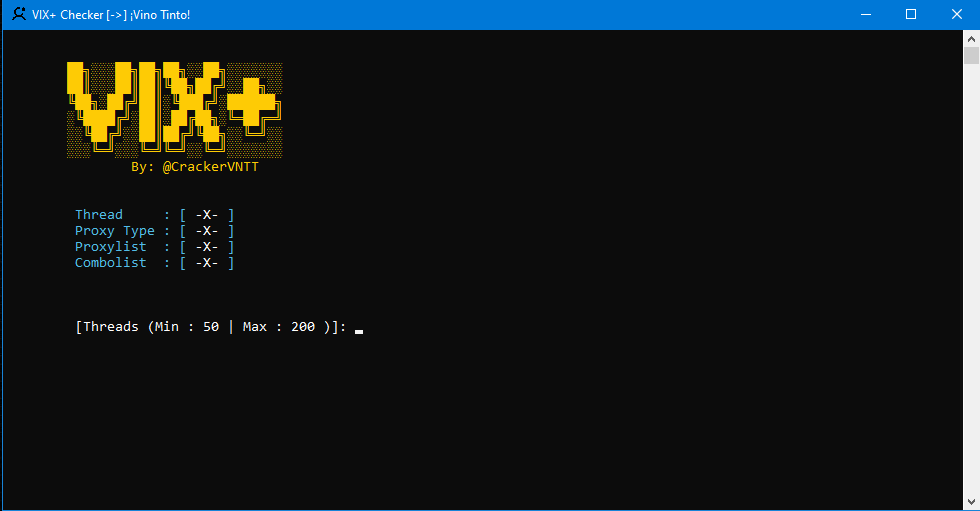Click the 'Thread' label
980x511 pixels.
99,214
